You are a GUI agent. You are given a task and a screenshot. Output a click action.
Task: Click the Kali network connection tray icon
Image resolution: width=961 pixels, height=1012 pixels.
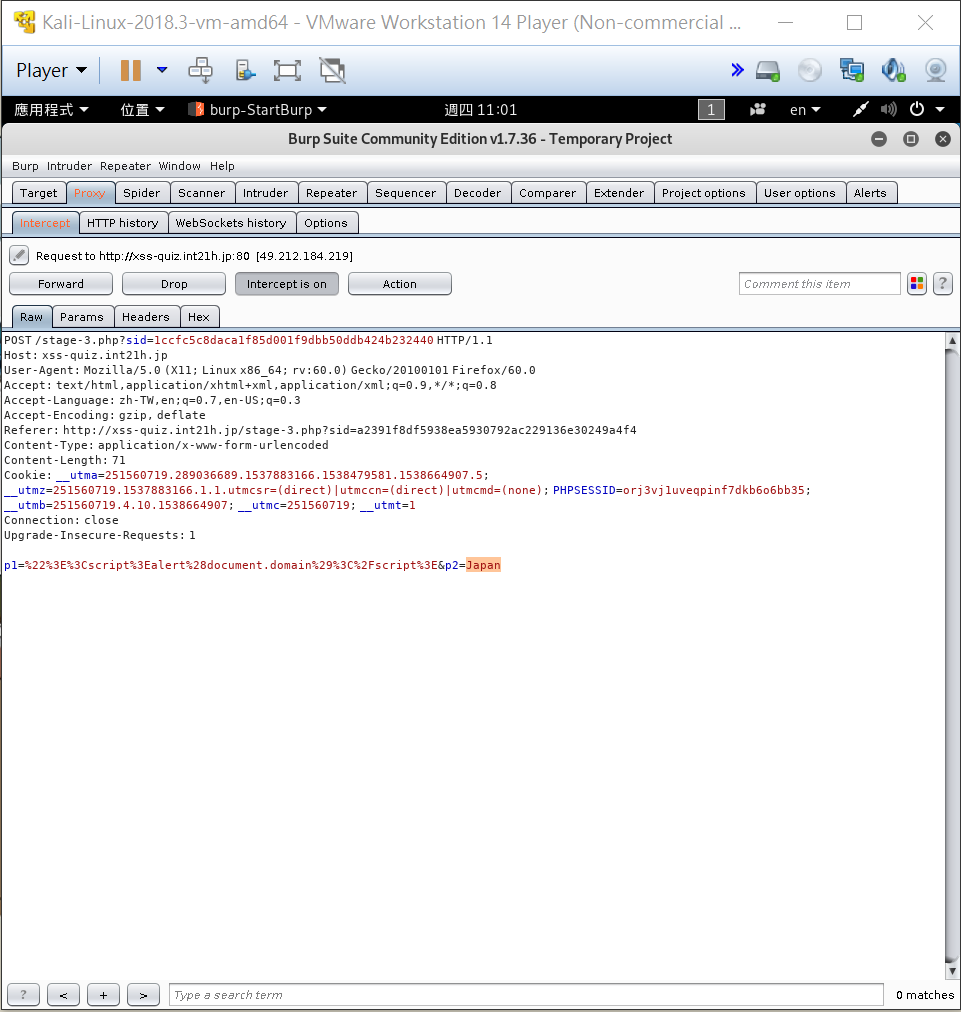[x=860, y=110]
